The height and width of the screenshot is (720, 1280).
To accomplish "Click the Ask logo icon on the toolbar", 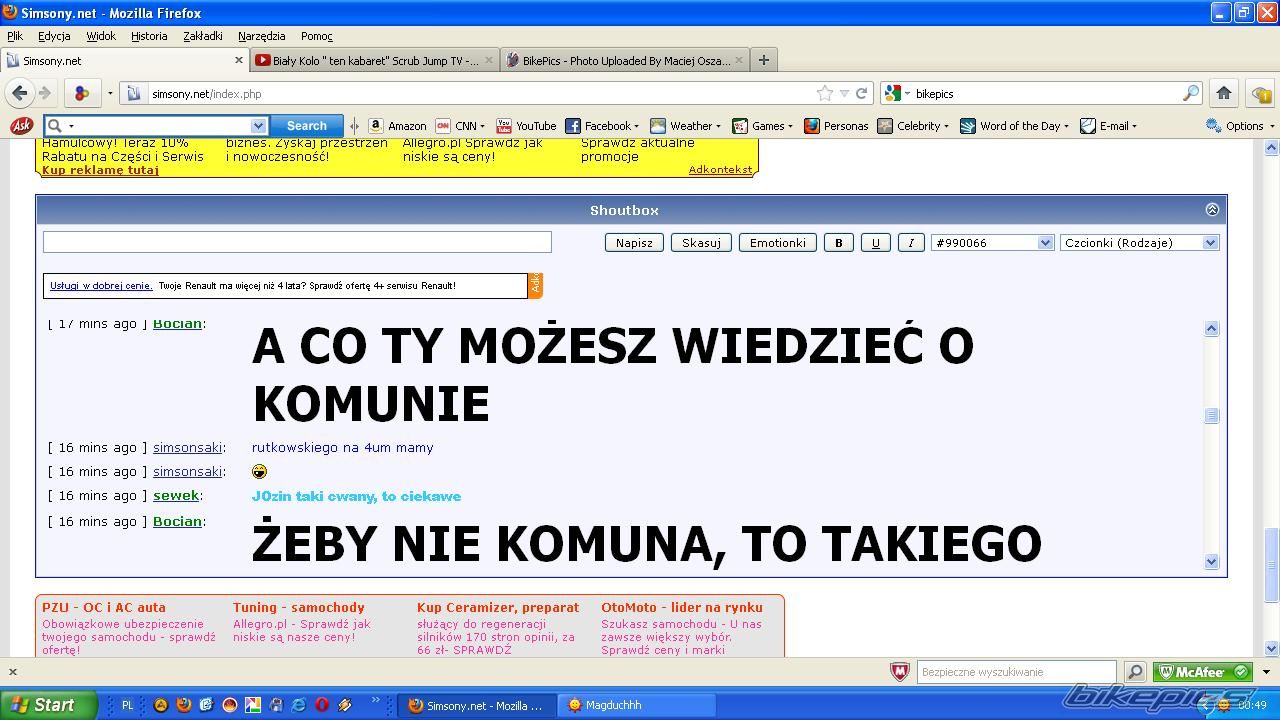I will point(21,126).
